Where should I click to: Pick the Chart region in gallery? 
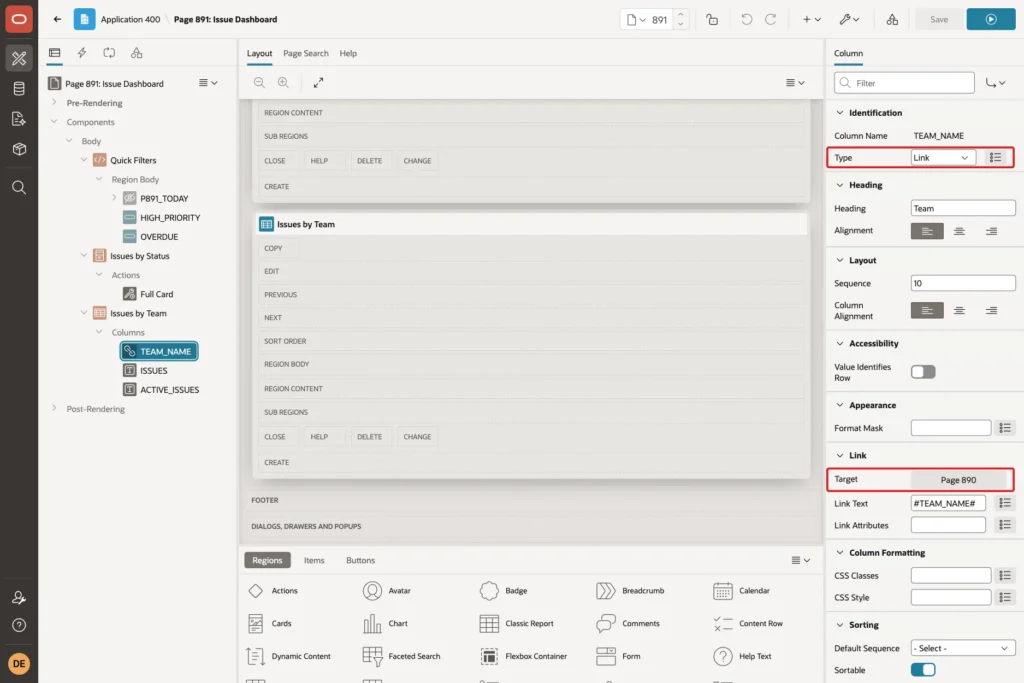coord(385,624)
